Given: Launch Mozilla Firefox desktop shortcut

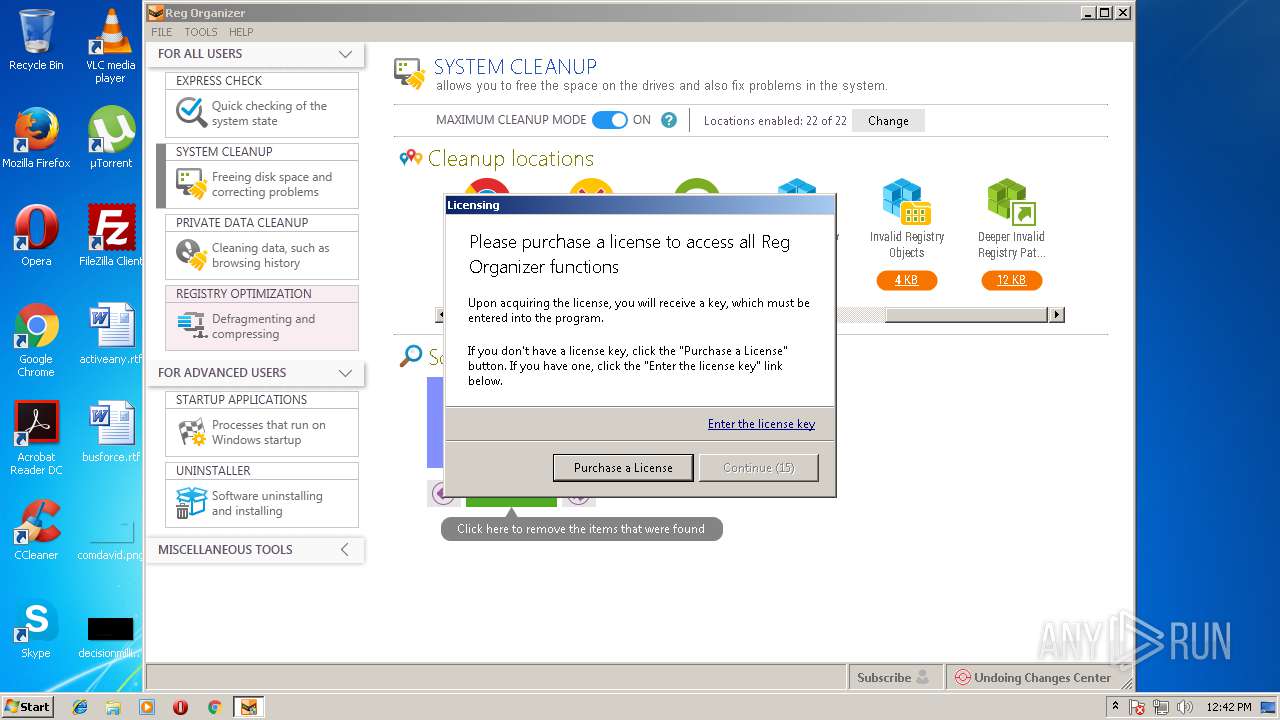Looking at the screenshot, I should click(x=36, y=137).
